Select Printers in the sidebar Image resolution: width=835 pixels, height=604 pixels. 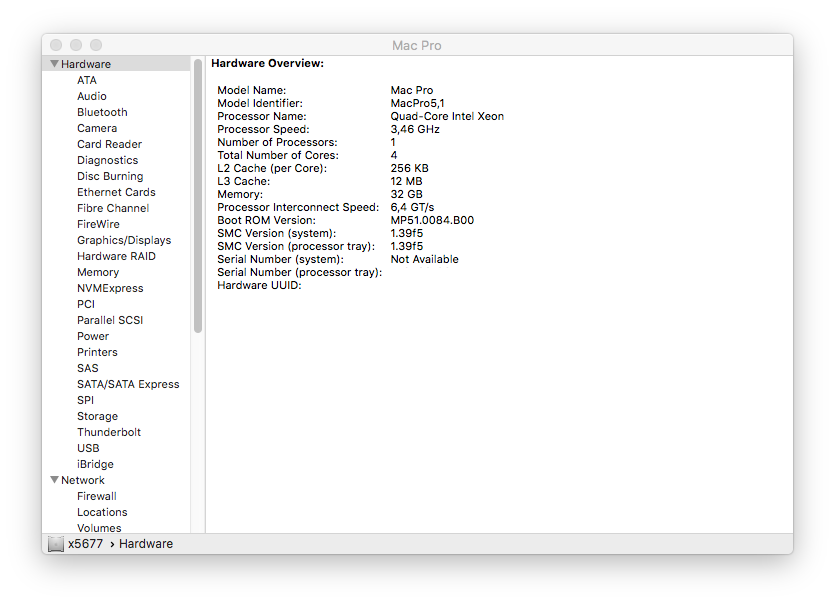[x=97, y=352]
